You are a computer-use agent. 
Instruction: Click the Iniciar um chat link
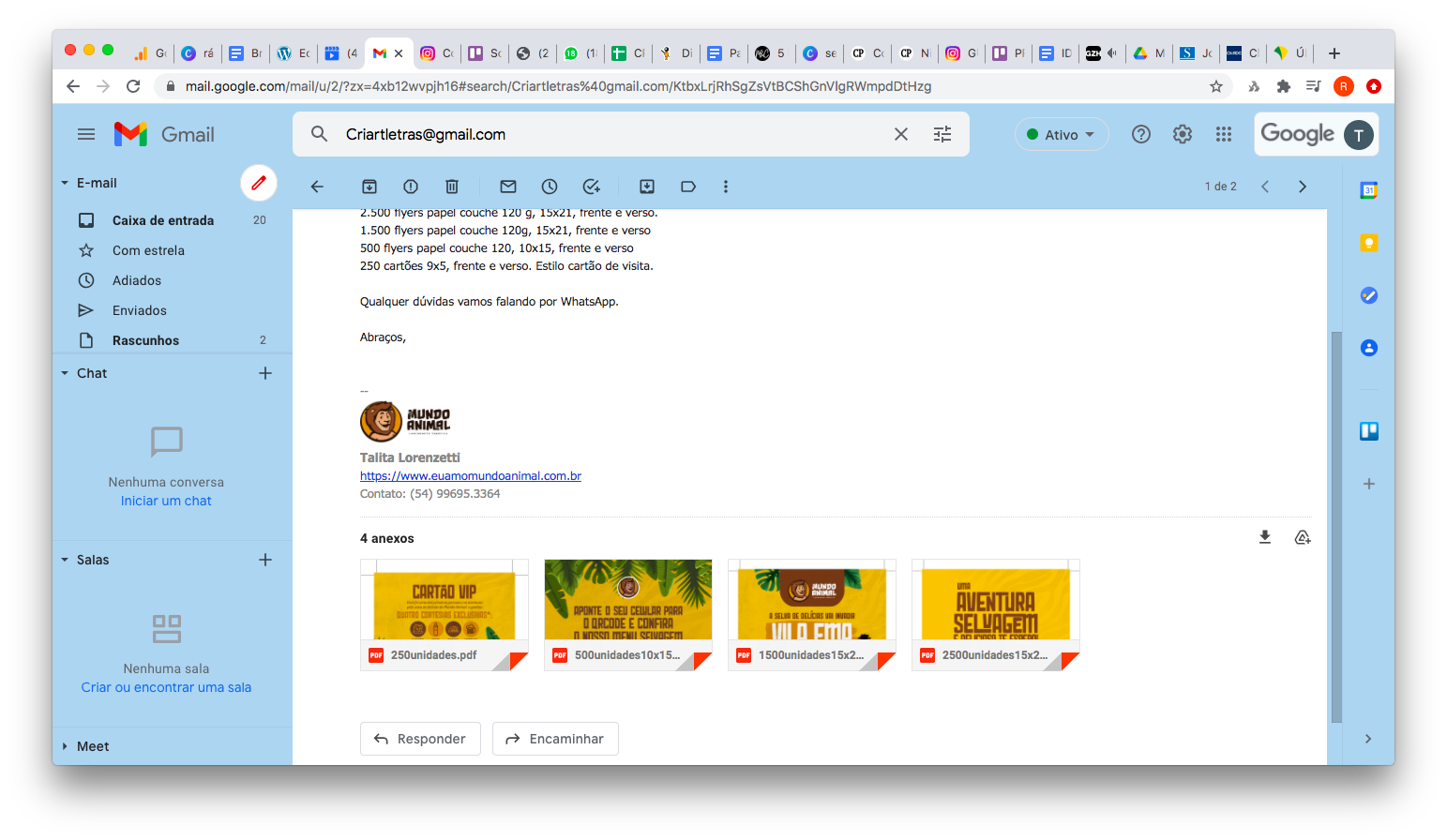point(166,501)
